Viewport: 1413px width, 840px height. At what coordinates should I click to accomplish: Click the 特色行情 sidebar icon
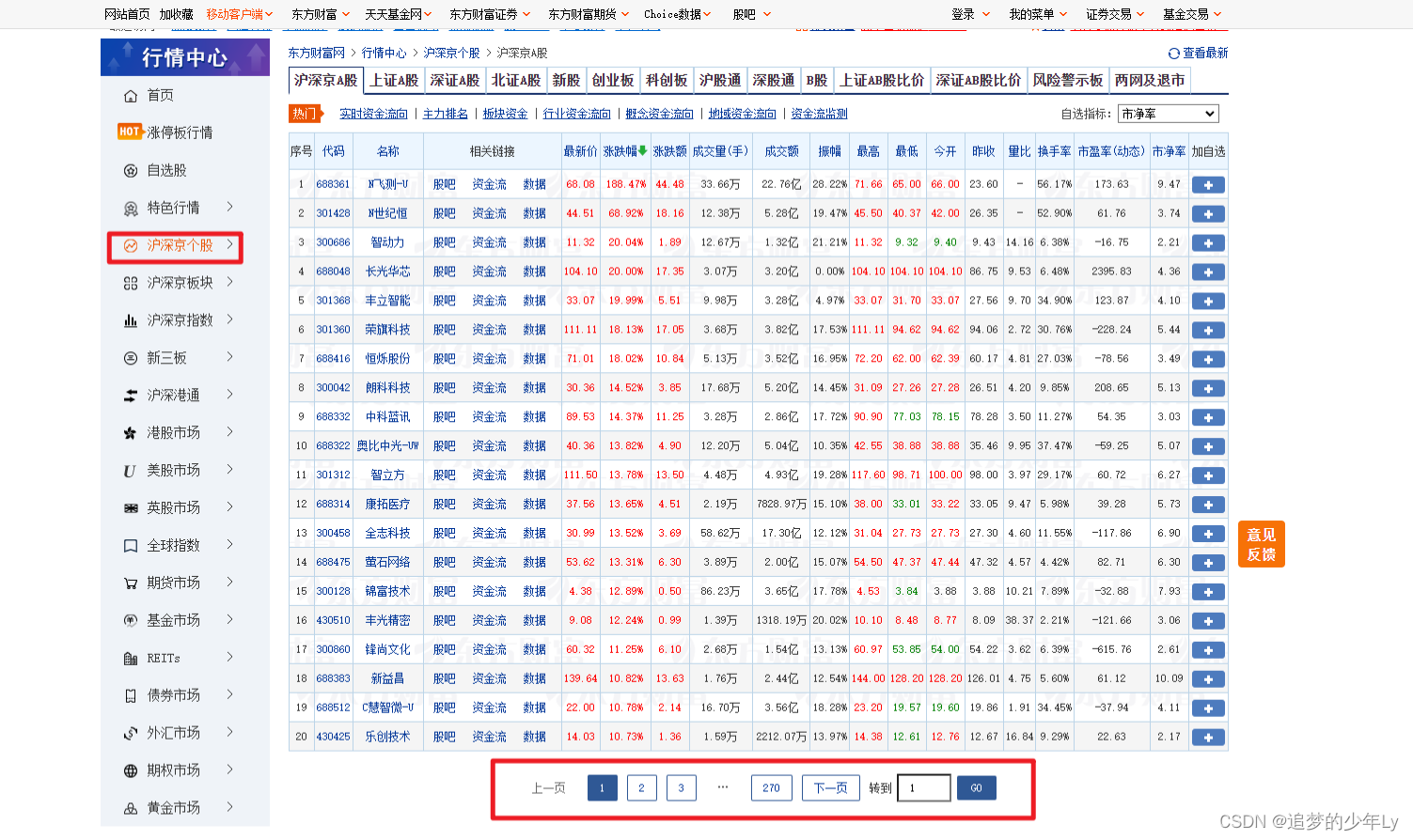pos(131,209)
